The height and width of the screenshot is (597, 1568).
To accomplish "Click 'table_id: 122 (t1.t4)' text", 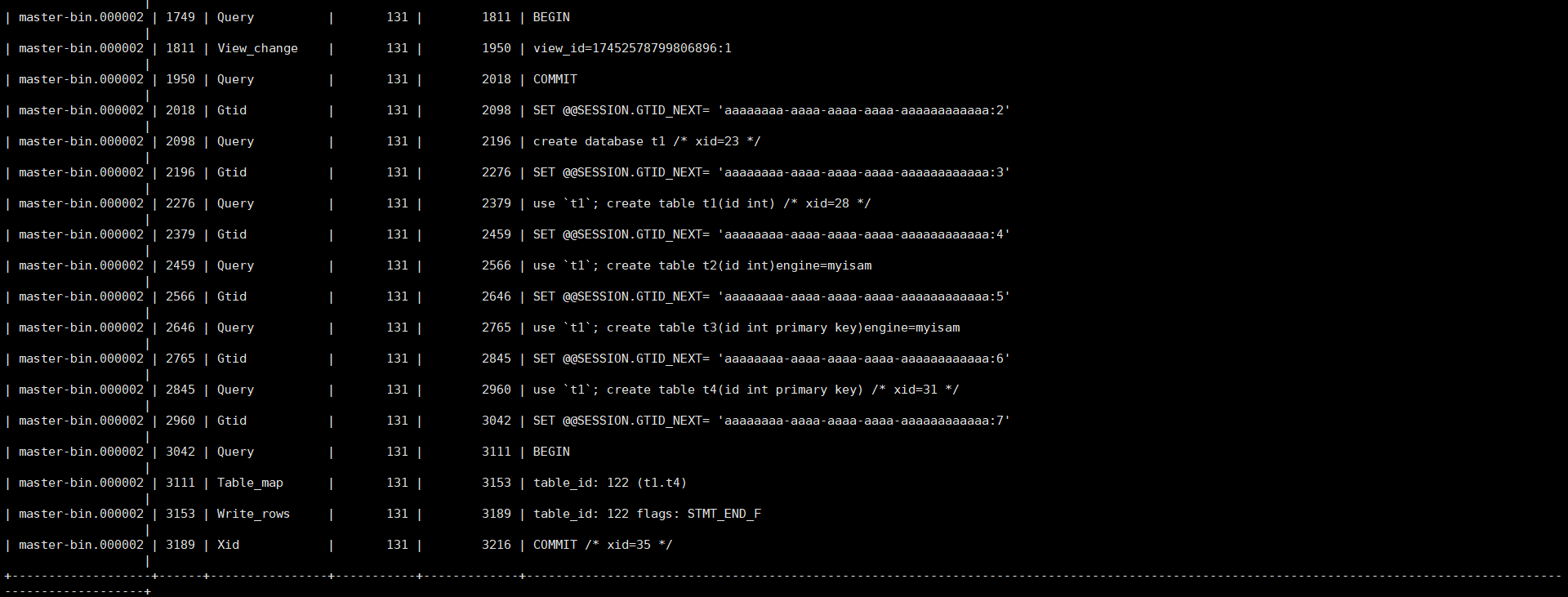I will 610,483.
